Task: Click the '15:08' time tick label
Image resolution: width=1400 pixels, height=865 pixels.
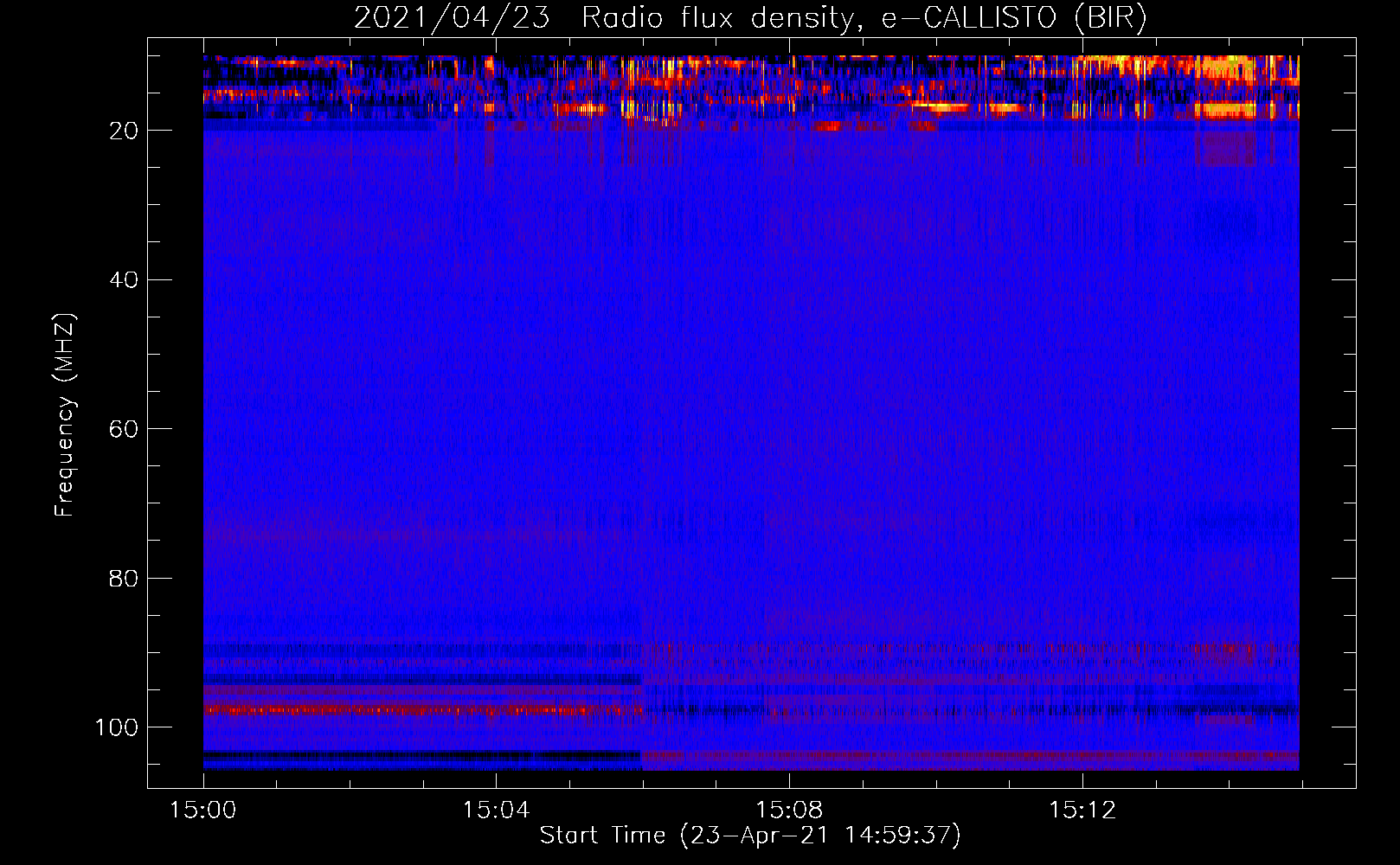Action: click(x=789, y=811)
